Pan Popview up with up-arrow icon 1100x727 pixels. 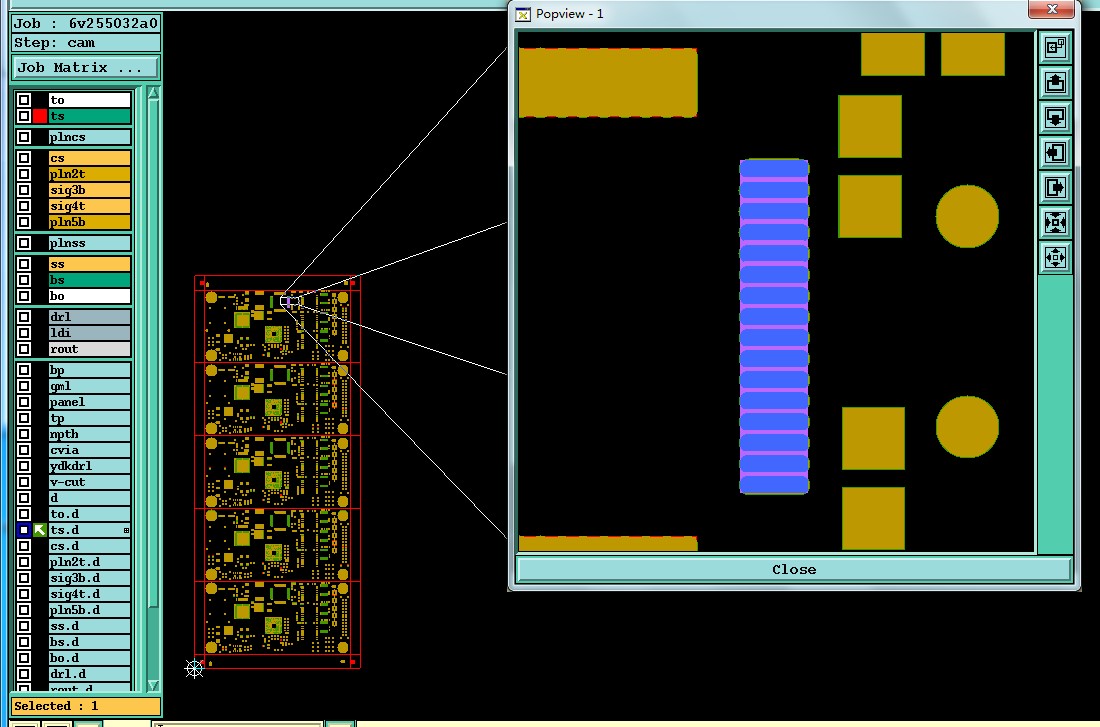point(1055,83)
